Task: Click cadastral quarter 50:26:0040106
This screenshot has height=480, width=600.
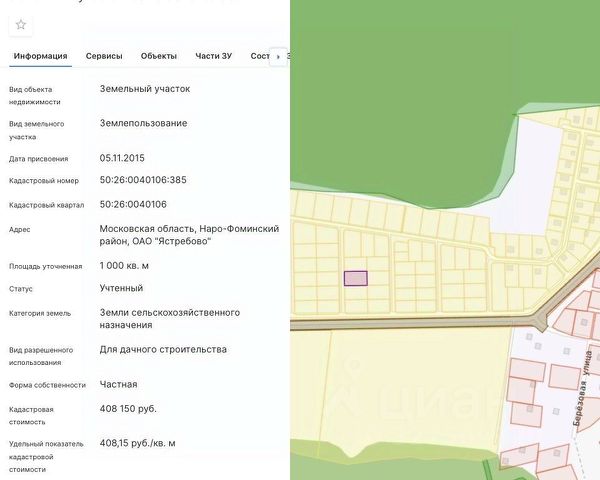Action: coord(133,204)
